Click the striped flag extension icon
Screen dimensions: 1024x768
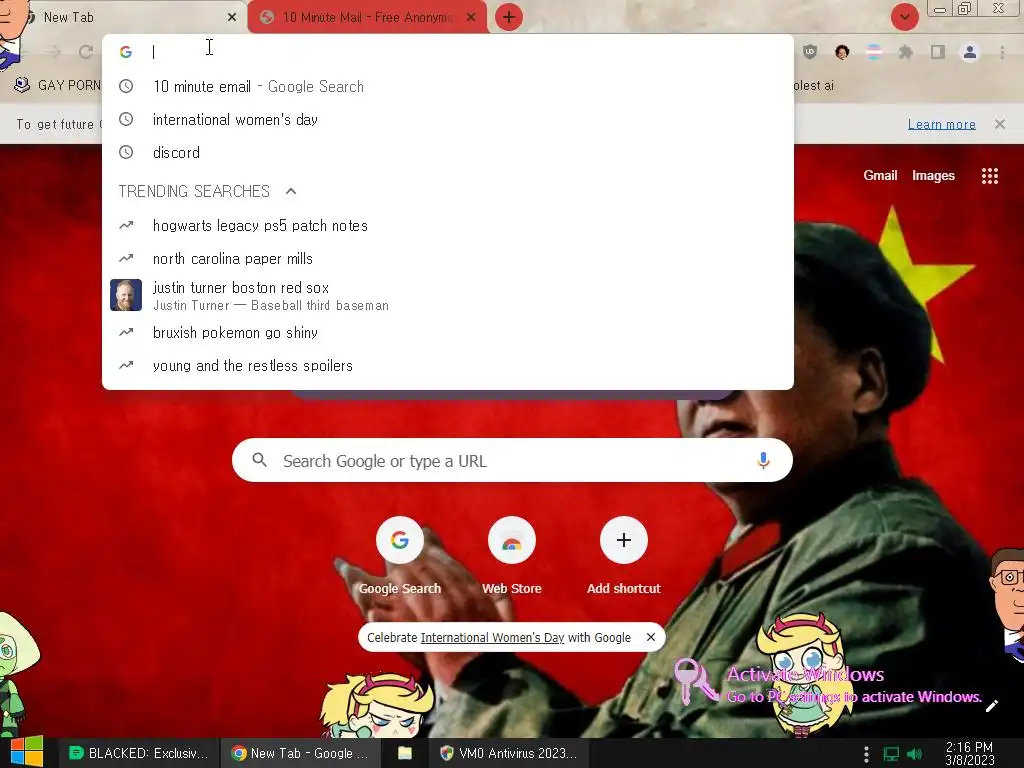point(874,52)
